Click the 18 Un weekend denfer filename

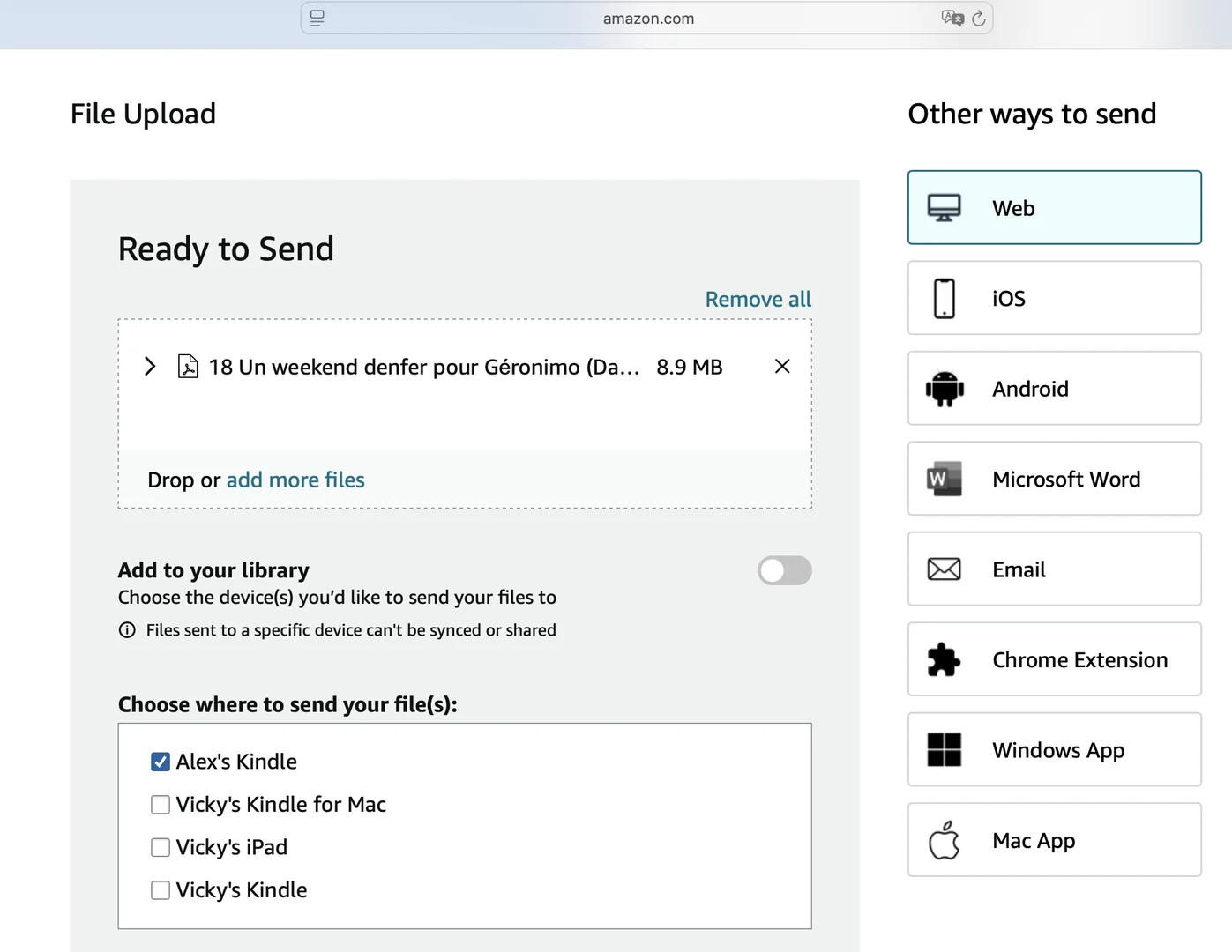pyautogui.click(x=424, y=367)
